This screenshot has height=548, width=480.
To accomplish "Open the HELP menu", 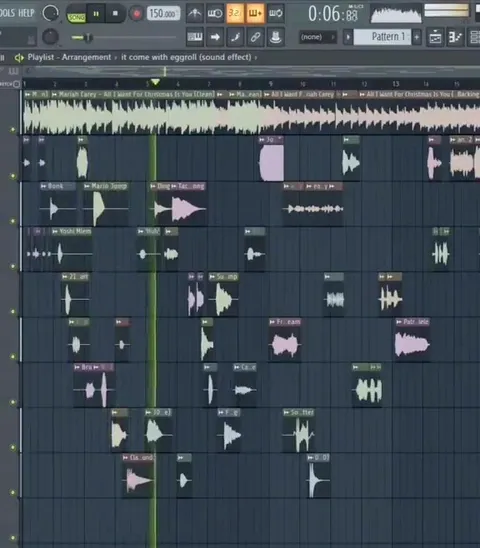I will coord(26,13).
